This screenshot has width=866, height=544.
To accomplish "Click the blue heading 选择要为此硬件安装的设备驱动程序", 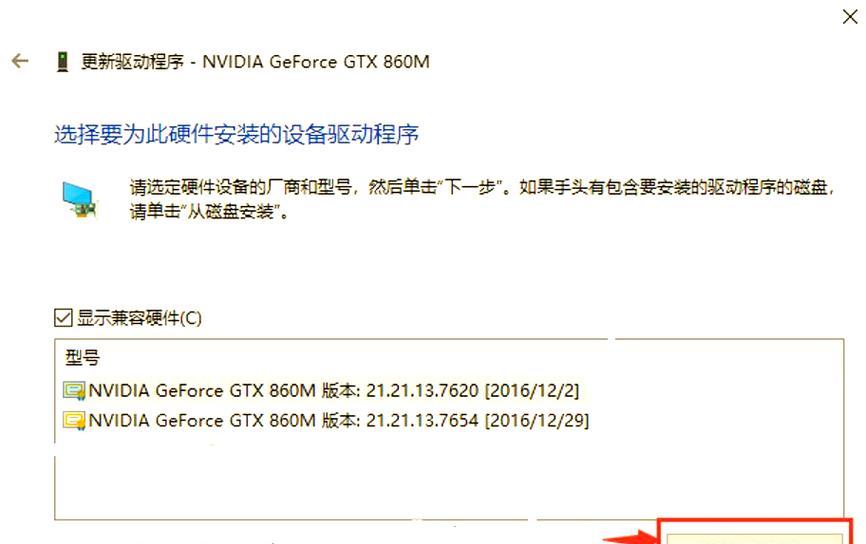I will point(236,134).
